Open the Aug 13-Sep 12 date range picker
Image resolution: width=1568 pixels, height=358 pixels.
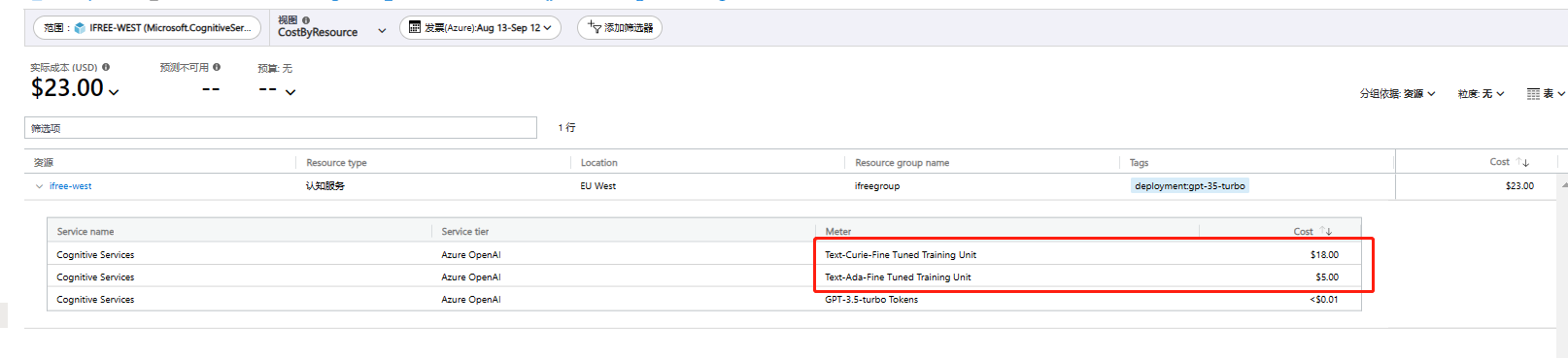pos(480,28)
